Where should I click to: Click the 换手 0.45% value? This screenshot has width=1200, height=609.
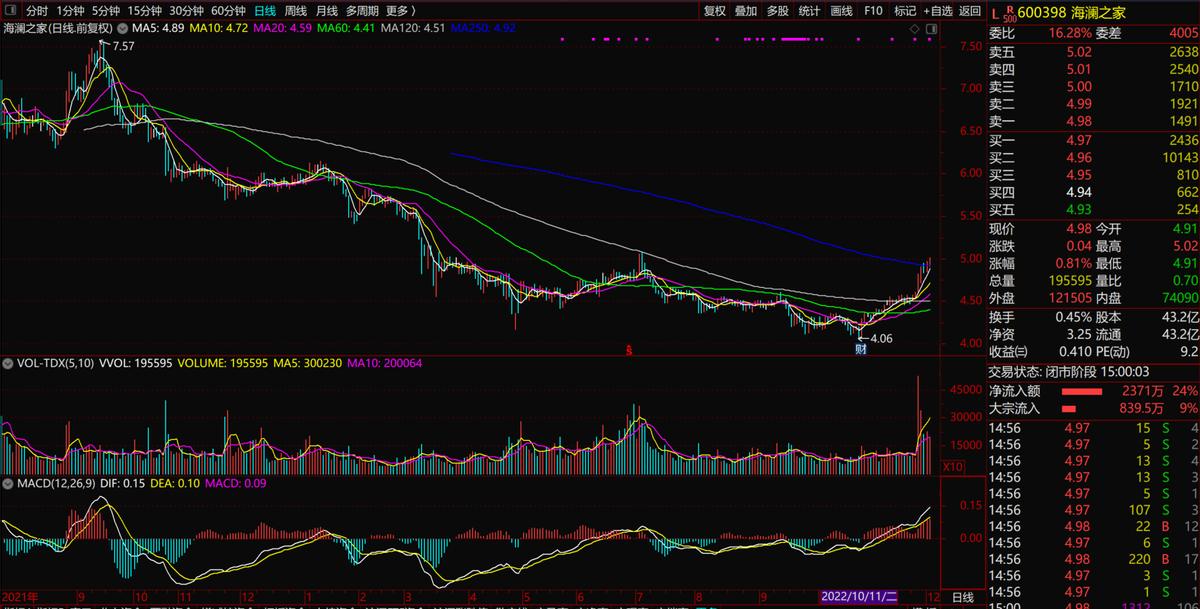pos(1073,317)
